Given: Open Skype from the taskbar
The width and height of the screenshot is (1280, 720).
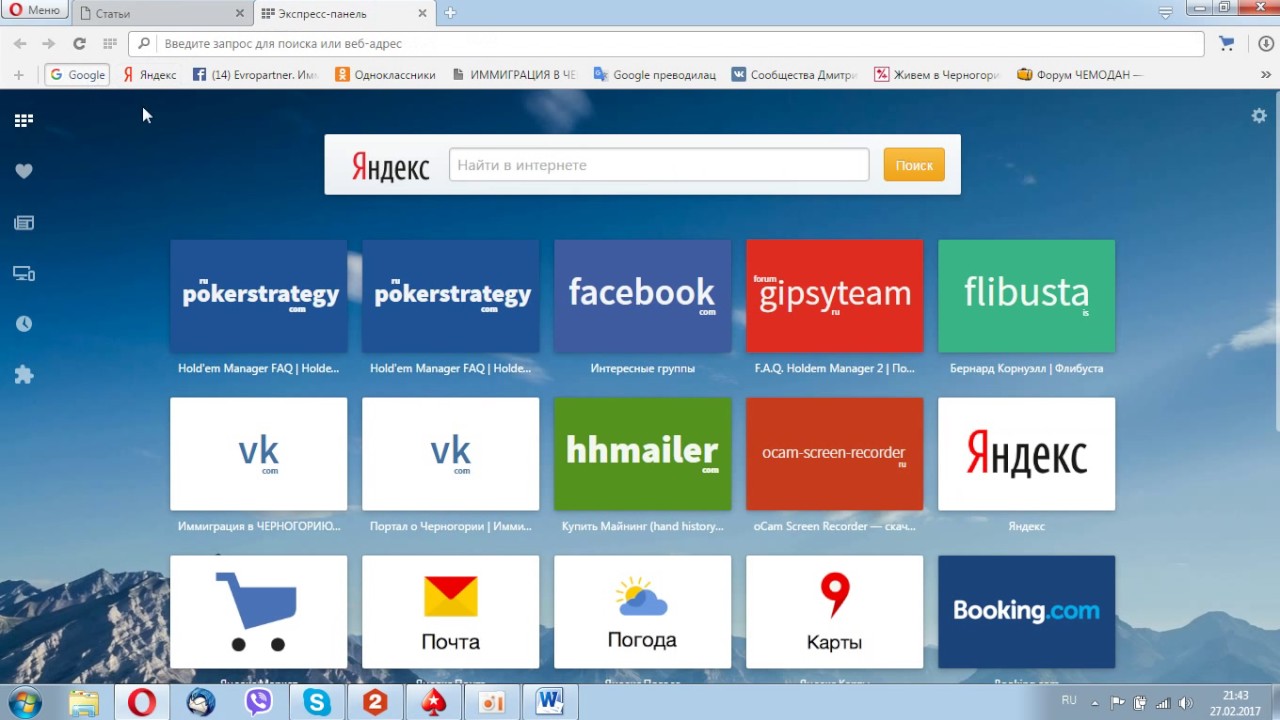Looking at the screenshot, I should [x=316, y=703].
